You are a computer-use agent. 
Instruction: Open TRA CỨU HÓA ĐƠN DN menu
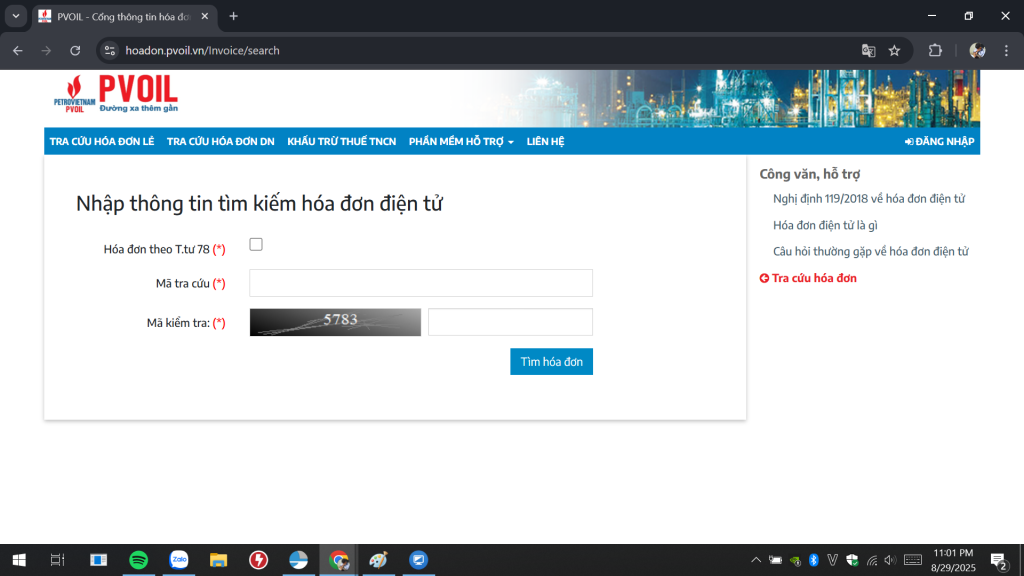[221, 141]
